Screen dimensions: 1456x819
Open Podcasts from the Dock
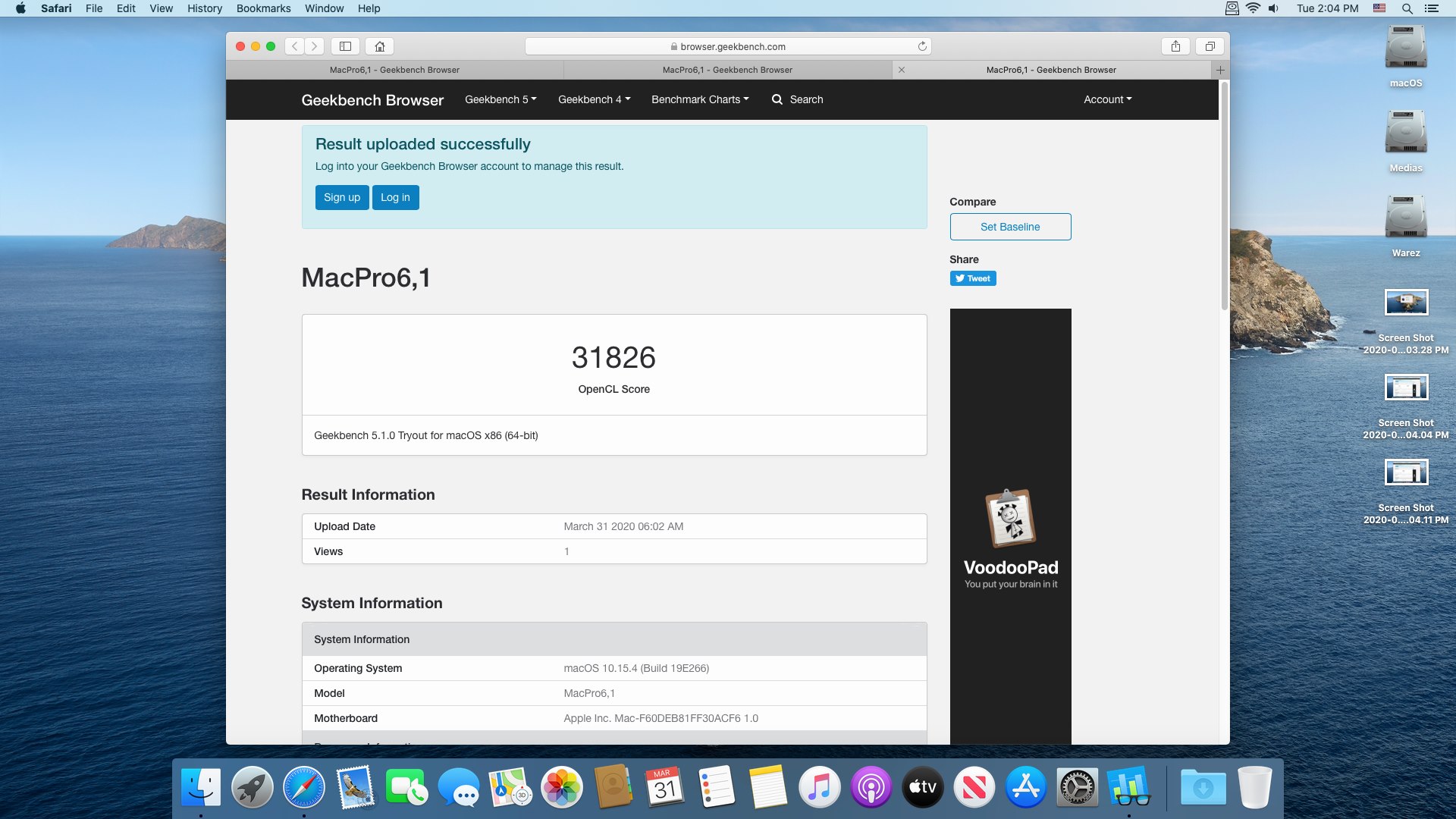click(x=871, y=787)
